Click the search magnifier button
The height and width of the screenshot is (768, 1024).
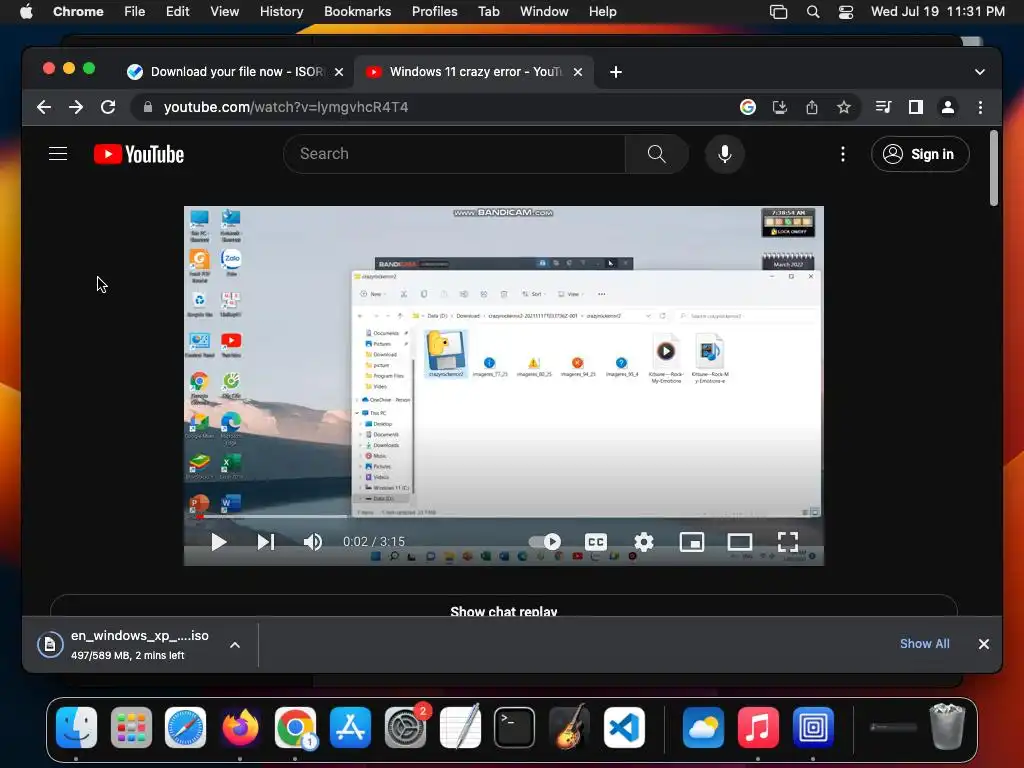pyautogui.click(x=656, y=154)
